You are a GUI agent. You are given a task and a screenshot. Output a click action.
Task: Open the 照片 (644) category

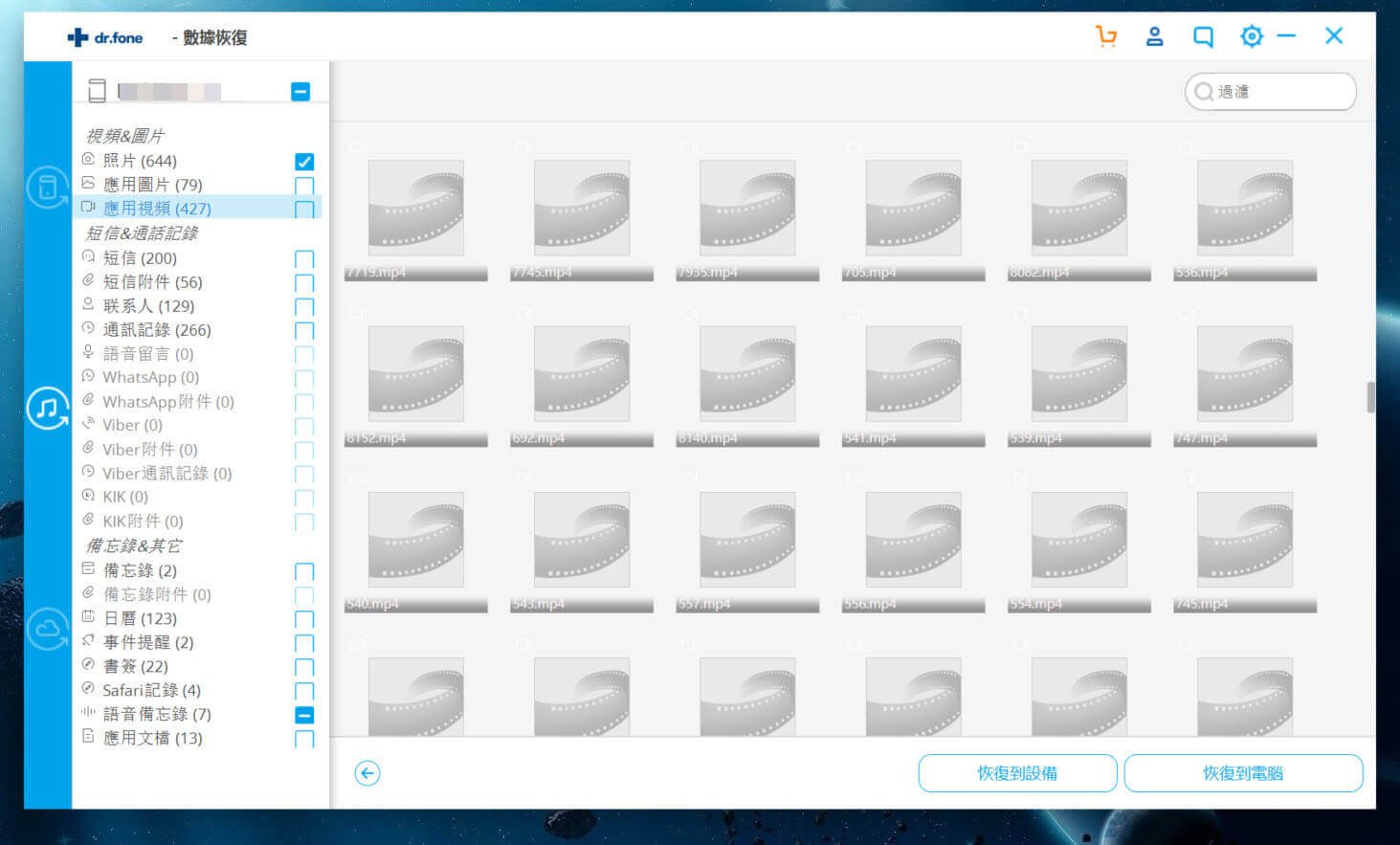coord(140,161)
